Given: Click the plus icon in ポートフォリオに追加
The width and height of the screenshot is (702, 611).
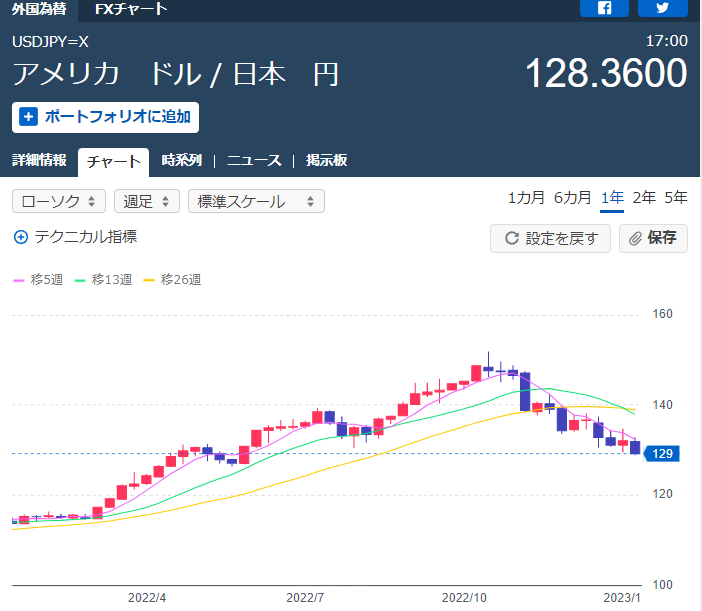Looking at the screenshot, I should pos(28,117).
